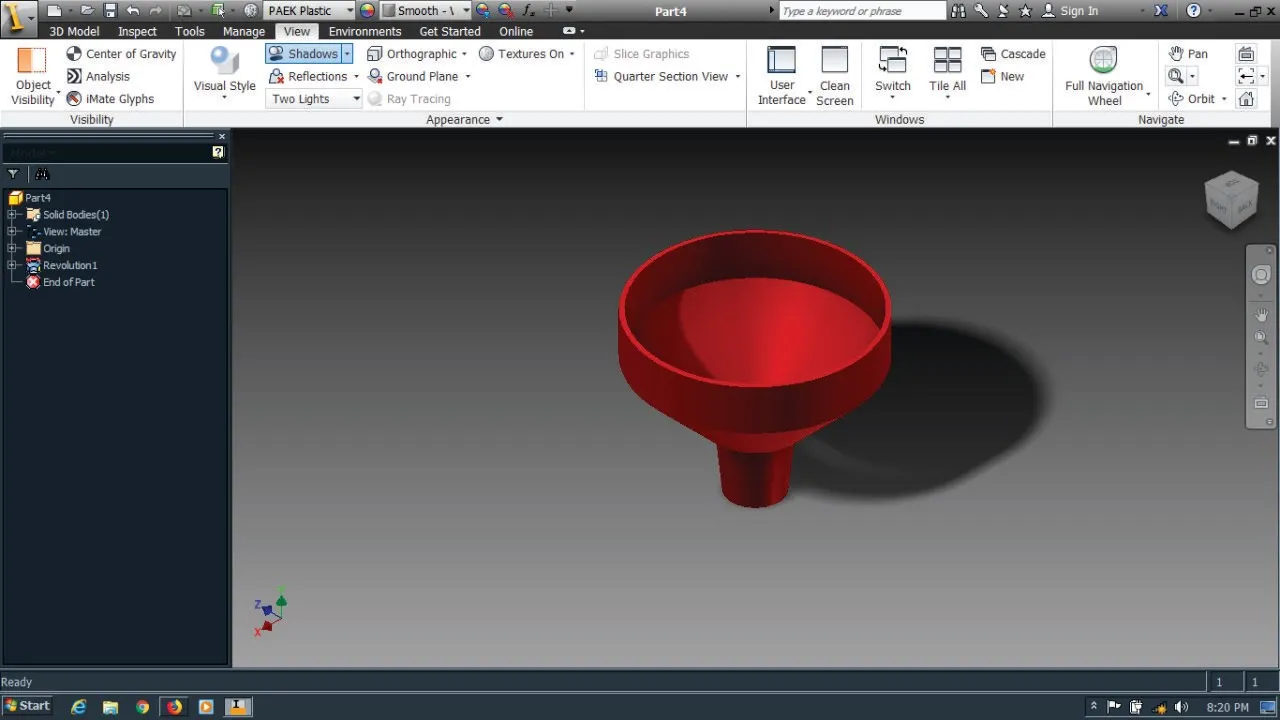
Task: Click the fx parameters icon
Action: point(529,11)
